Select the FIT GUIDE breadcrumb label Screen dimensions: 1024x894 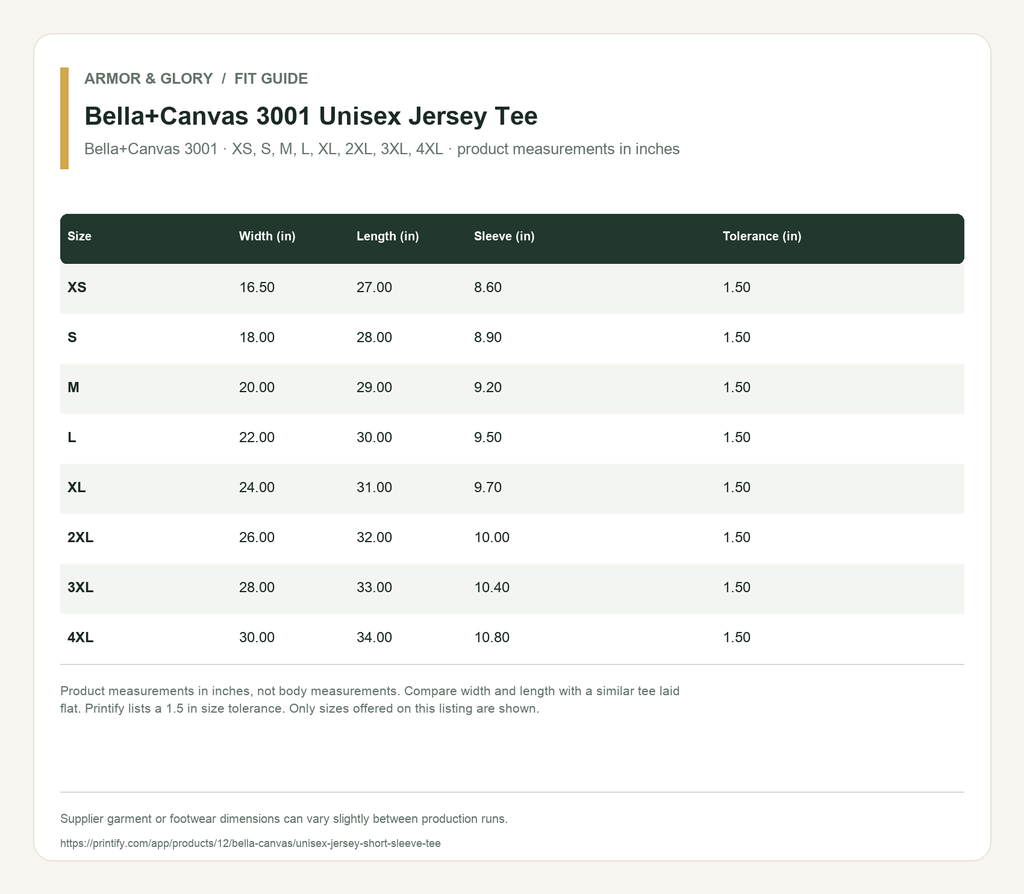271,78
